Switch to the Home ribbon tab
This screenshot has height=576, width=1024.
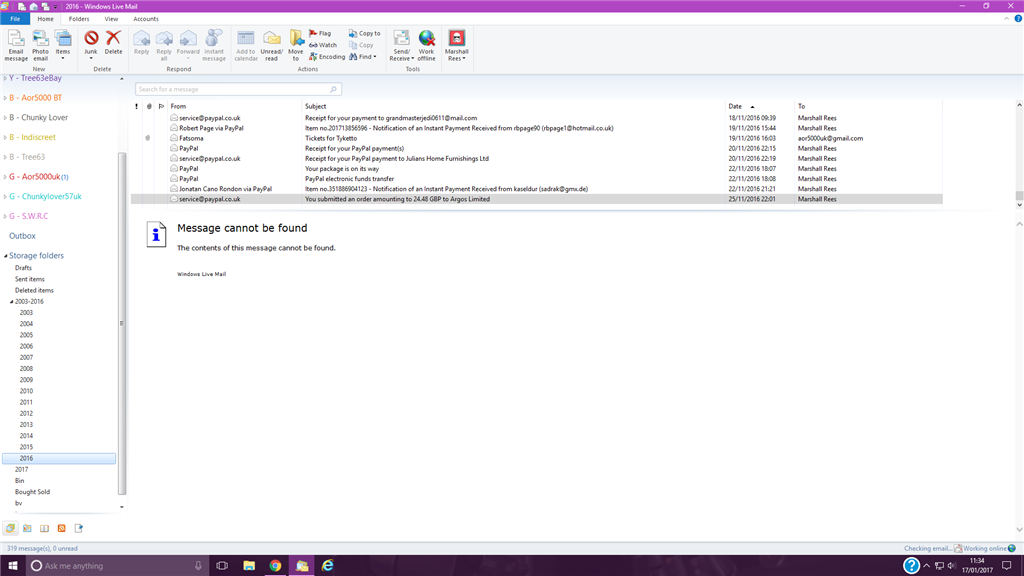(x=45, y=19)
